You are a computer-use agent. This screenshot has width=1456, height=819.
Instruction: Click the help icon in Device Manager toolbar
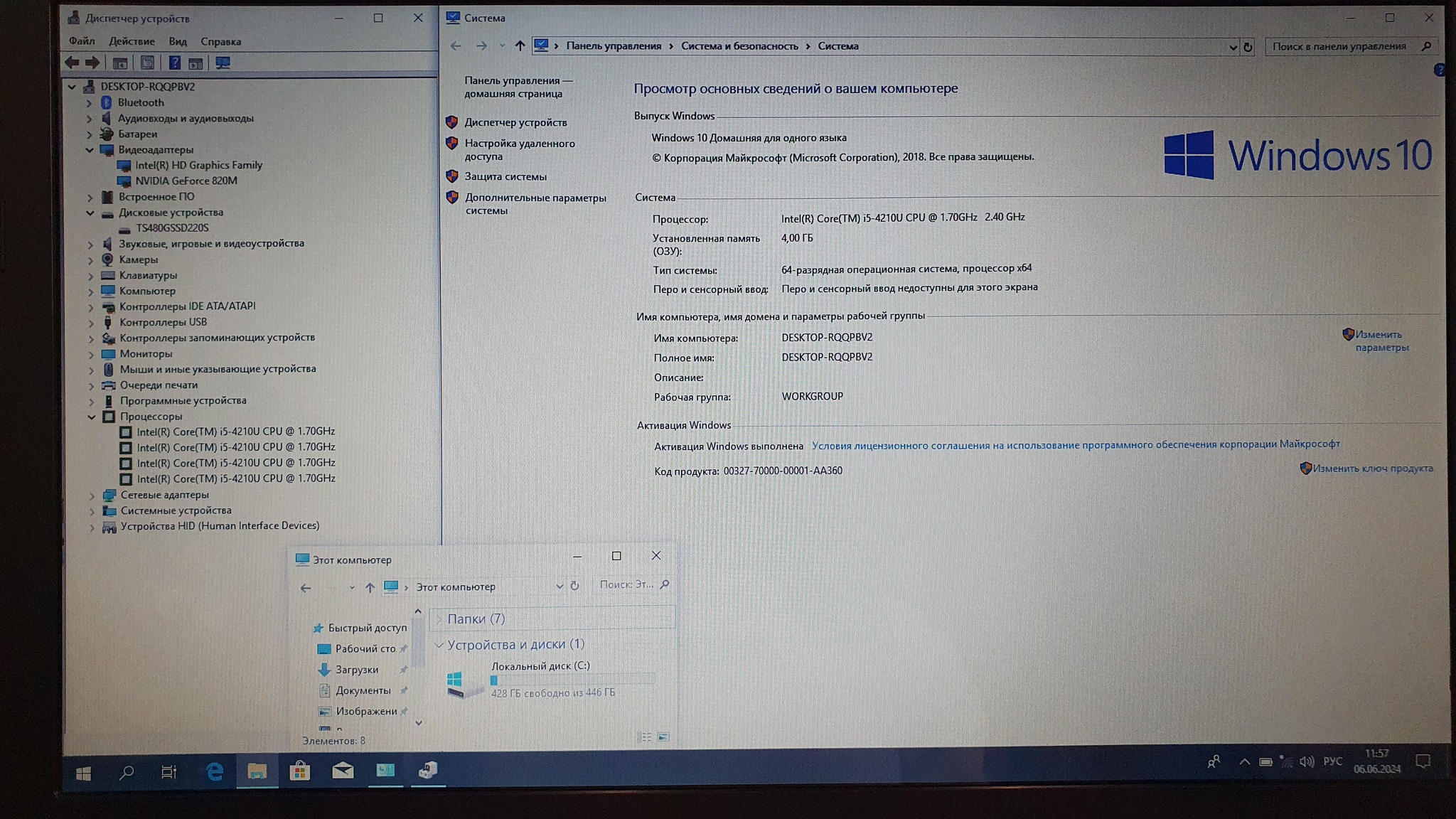[x=174, y=63]
